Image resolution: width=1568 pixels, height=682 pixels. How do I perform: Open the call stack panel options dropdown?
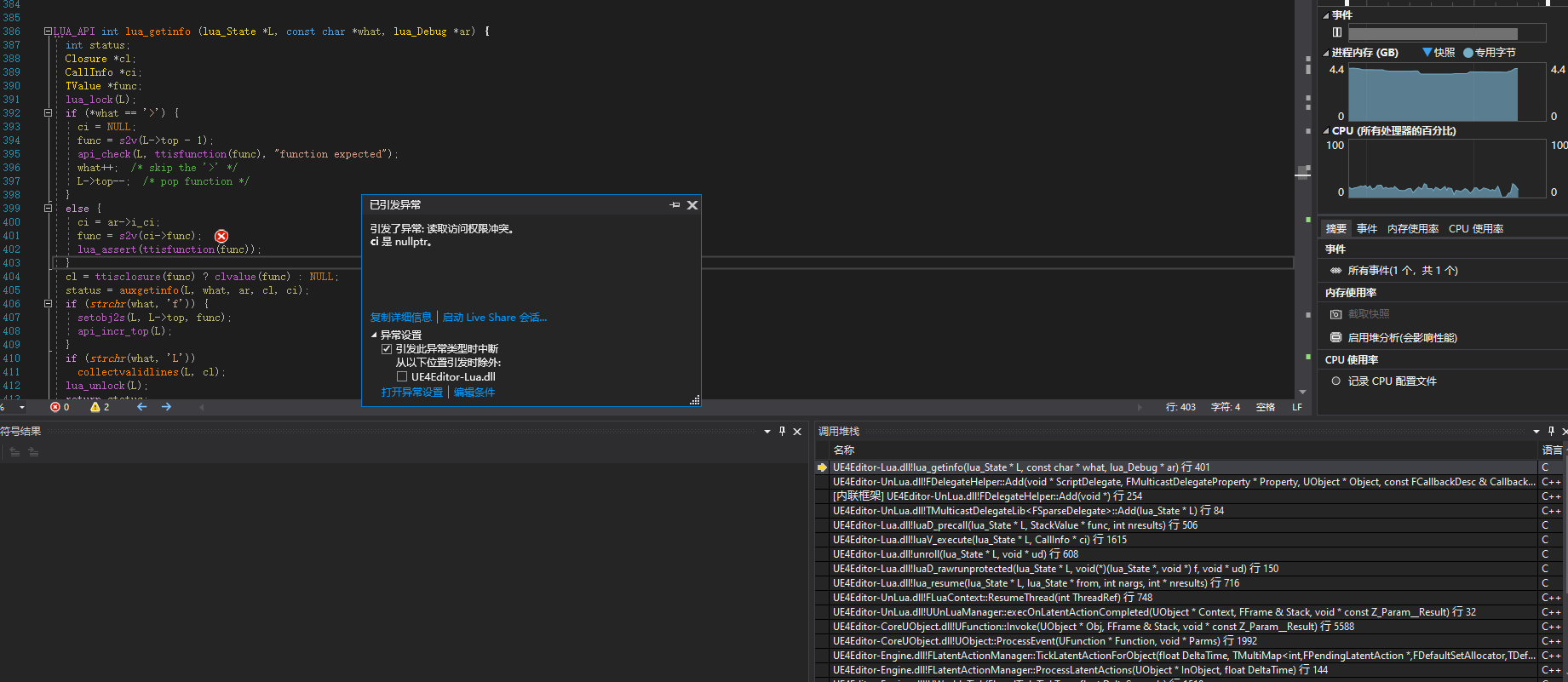[1536, 432]
